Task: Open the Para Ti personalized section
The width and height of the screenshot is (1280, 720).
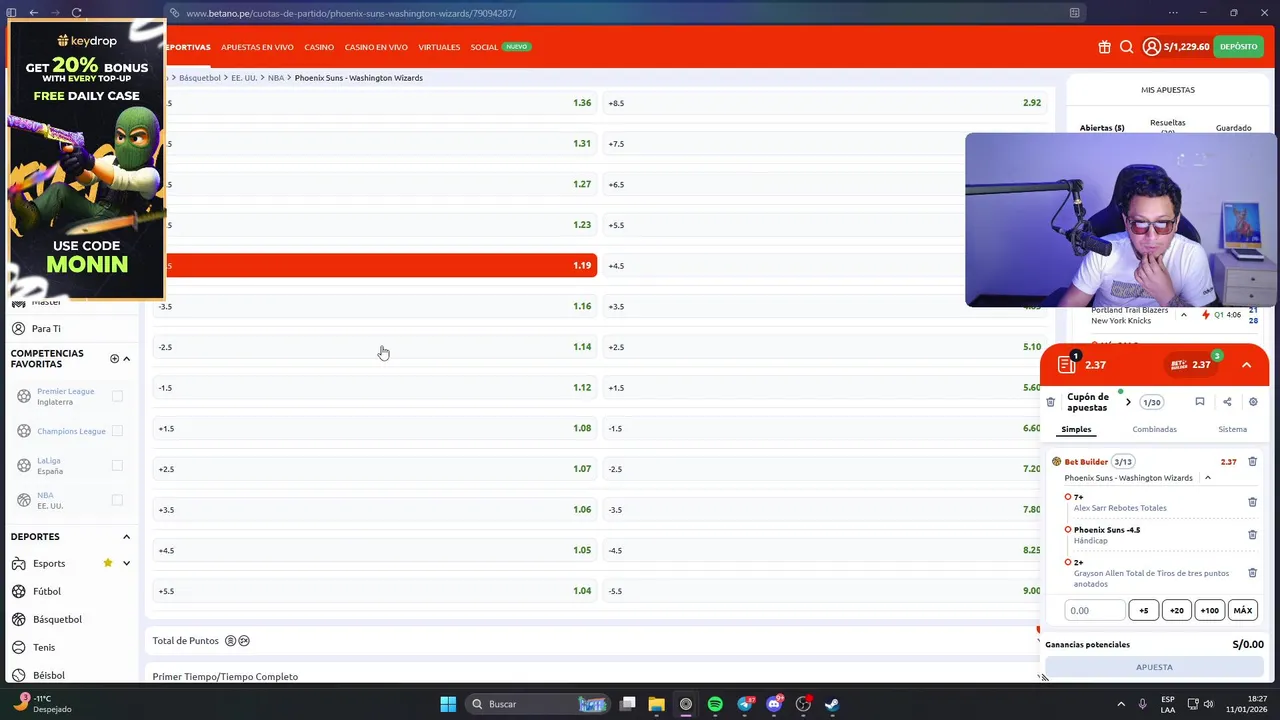Action: click(46, 328)
